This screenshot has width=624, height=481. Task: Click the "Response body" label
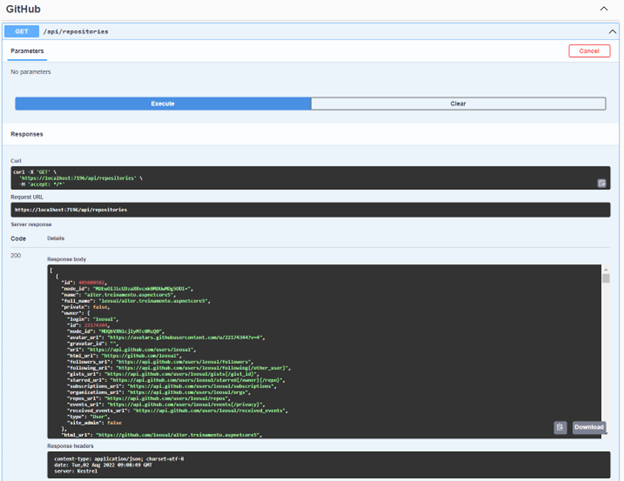[66, 259]
